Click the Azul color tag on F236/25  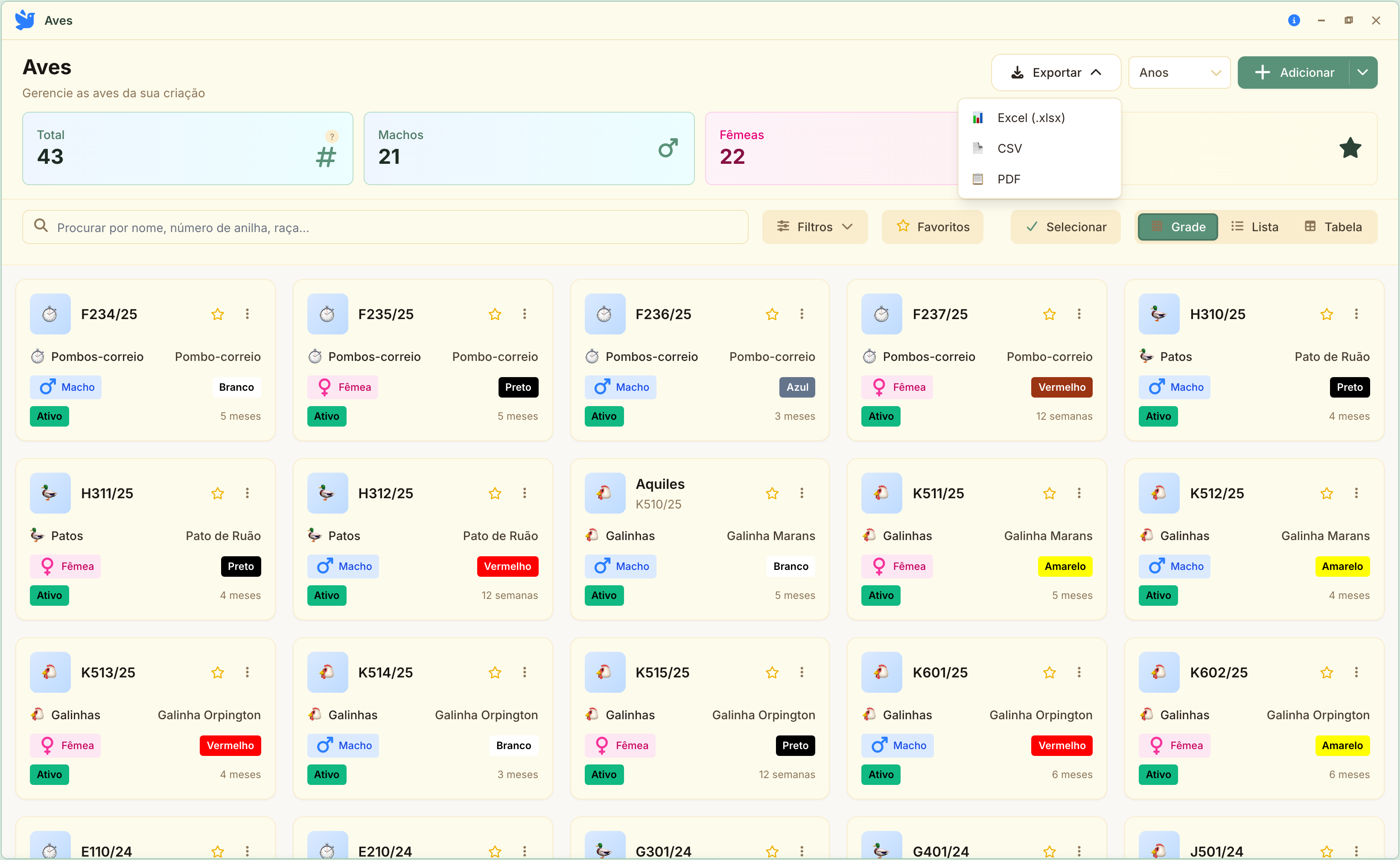797,387
